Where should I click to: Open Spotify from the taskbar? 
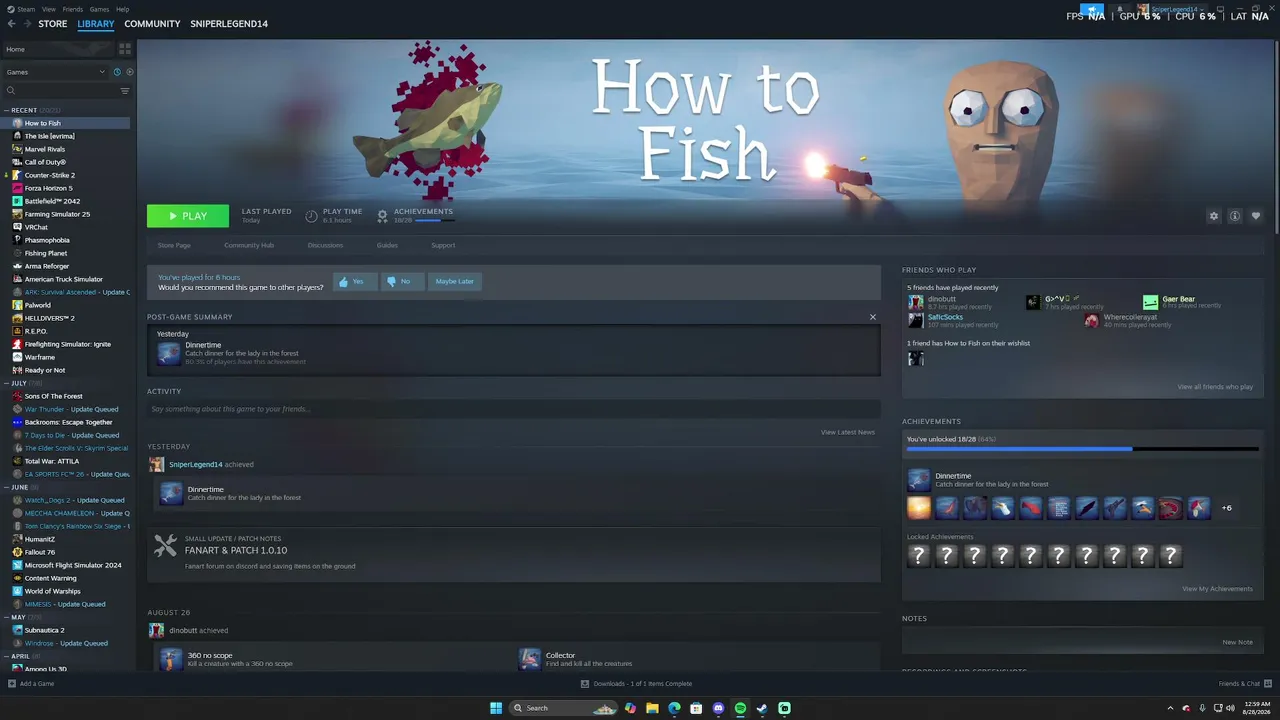pos(740,708)
